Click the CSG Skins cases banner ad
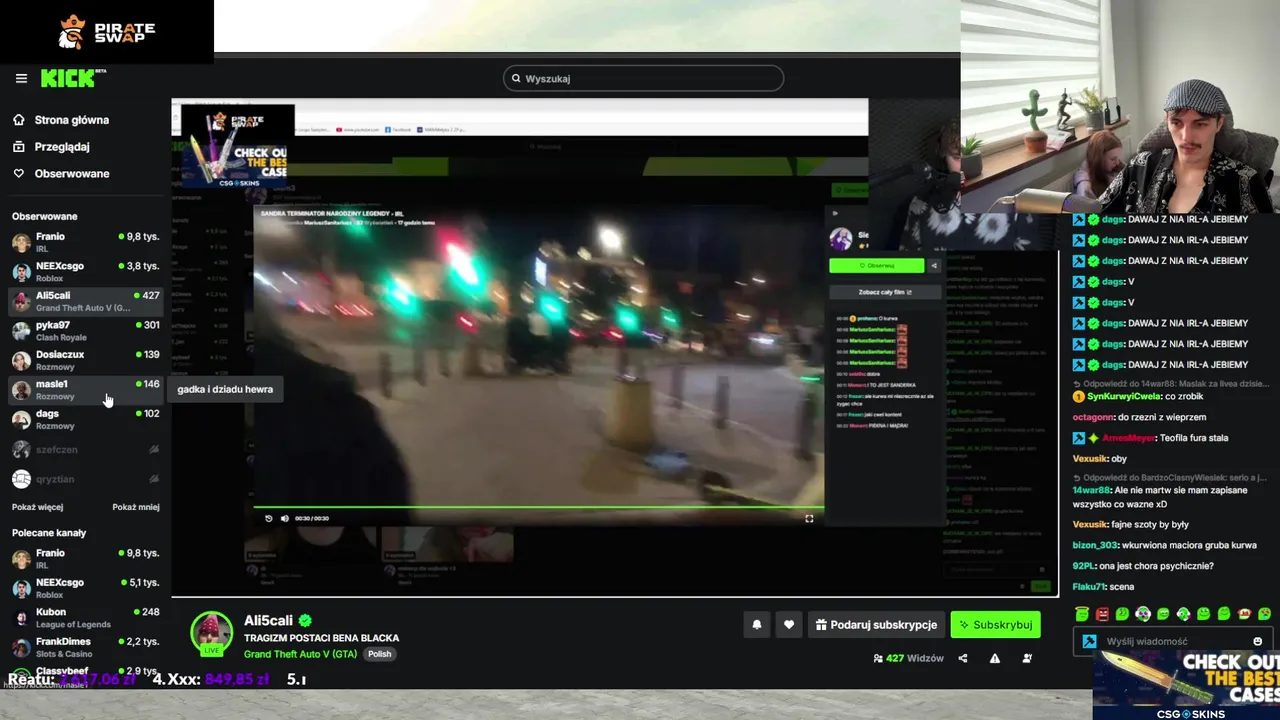The image size is (1280, 720). pyautogui.click(x=1188, y=685)
